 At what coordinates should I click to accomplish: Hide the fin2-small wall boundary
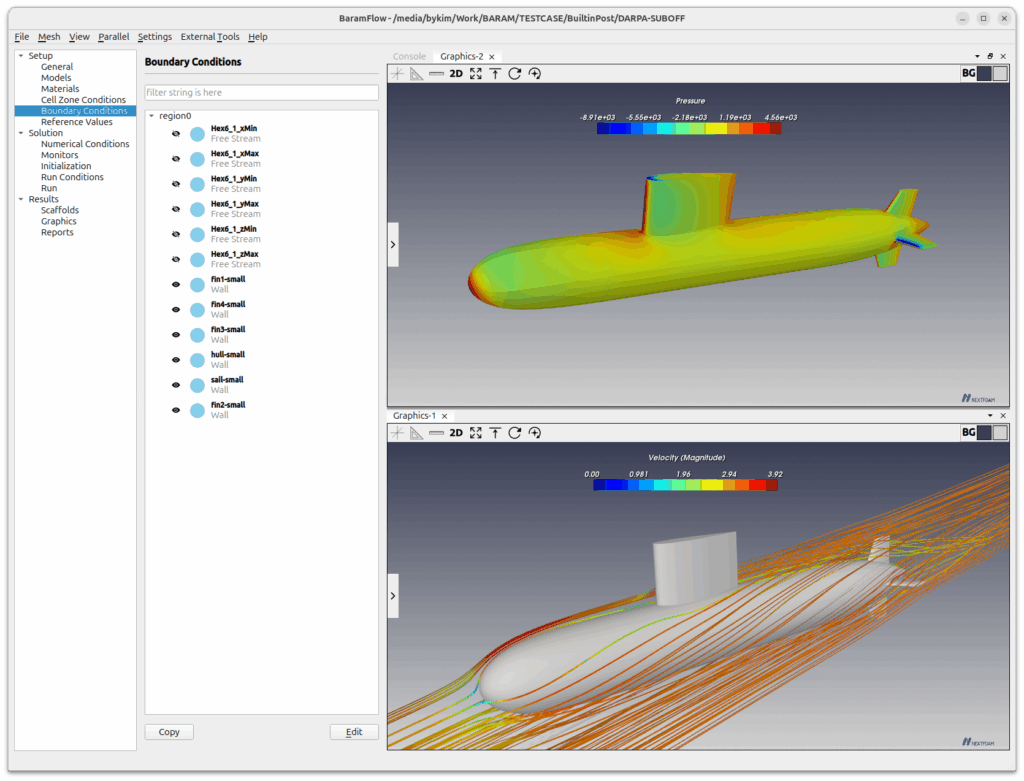pyautogui.click(x=176, y=410)
